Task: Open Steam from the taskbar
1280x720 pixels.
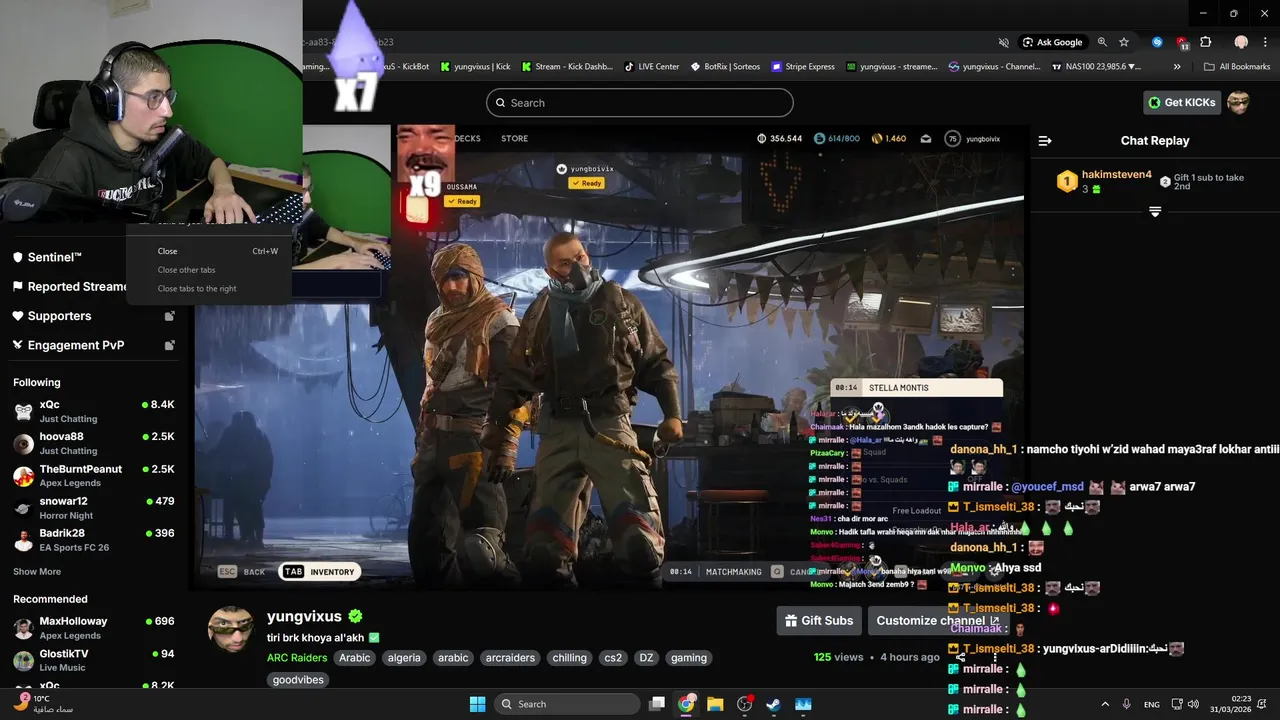Action: coord(773,704)
